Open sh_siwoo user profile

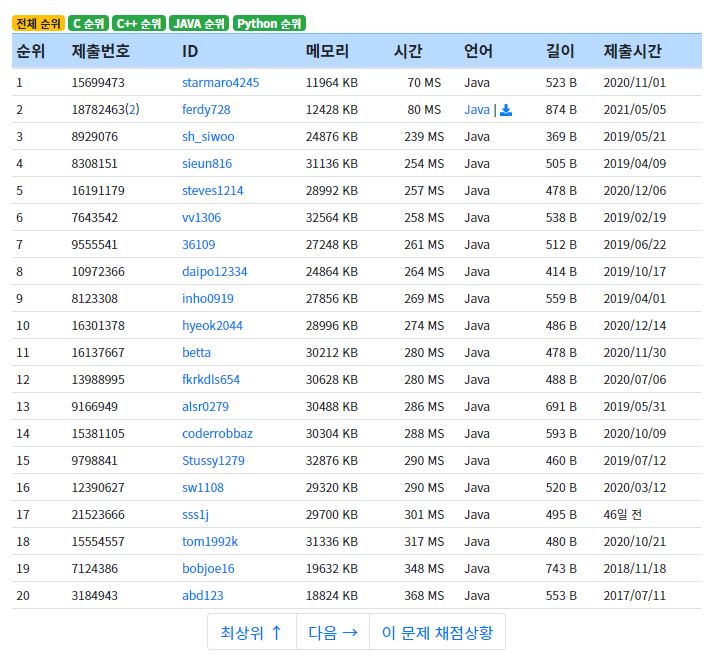coord(208,137)
